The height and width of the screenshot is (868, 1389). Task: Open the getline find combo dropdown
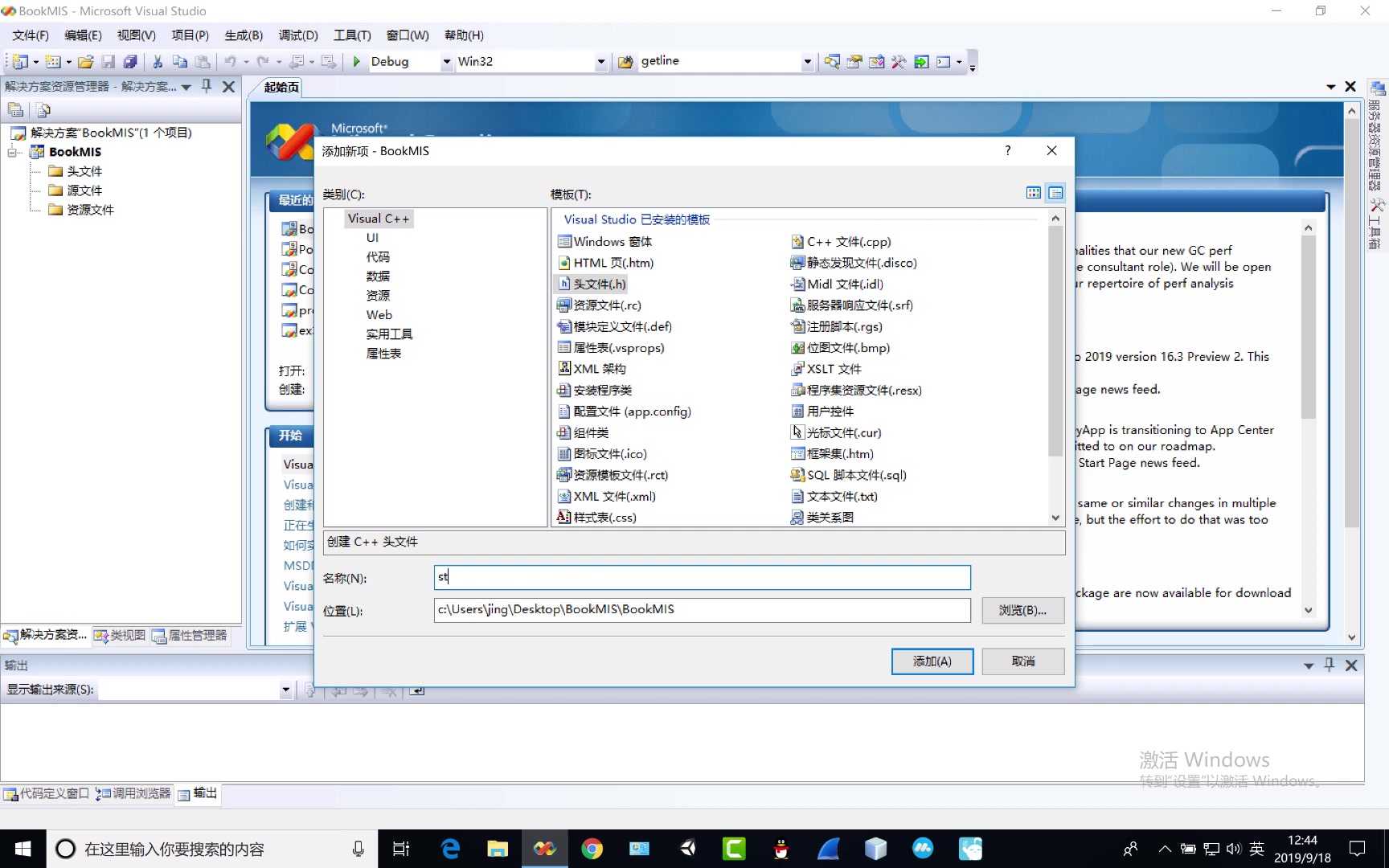click(x=808, y=62)
